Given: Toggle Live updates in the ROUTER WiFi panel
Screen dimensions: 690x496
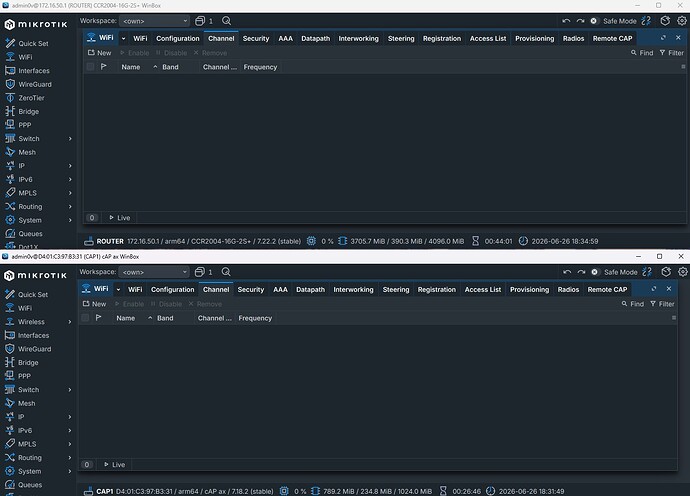Looking at the screenshot, I should pyautogui.click(x=120, y=217).
